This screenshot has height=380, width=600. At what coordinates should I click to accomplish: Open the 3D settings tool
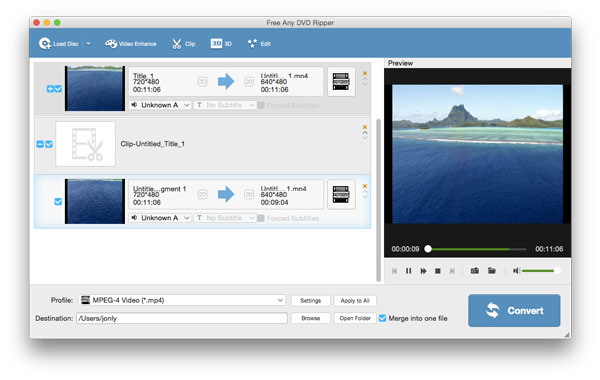221,44
